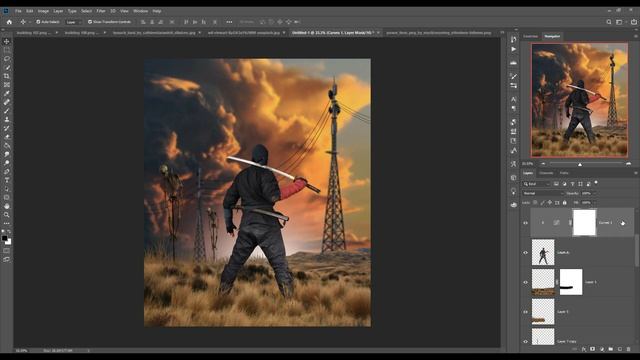The height and width of the screenshot is (360, 640).
Task: Open the Image menu
Action: pos(43,11)
